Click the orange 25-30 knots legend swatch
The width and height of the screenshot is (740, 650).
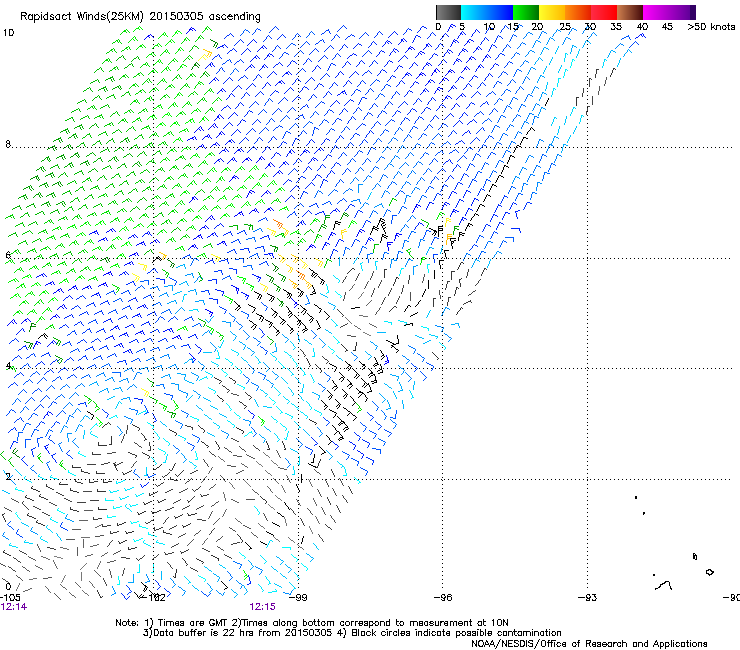(578, 12)
